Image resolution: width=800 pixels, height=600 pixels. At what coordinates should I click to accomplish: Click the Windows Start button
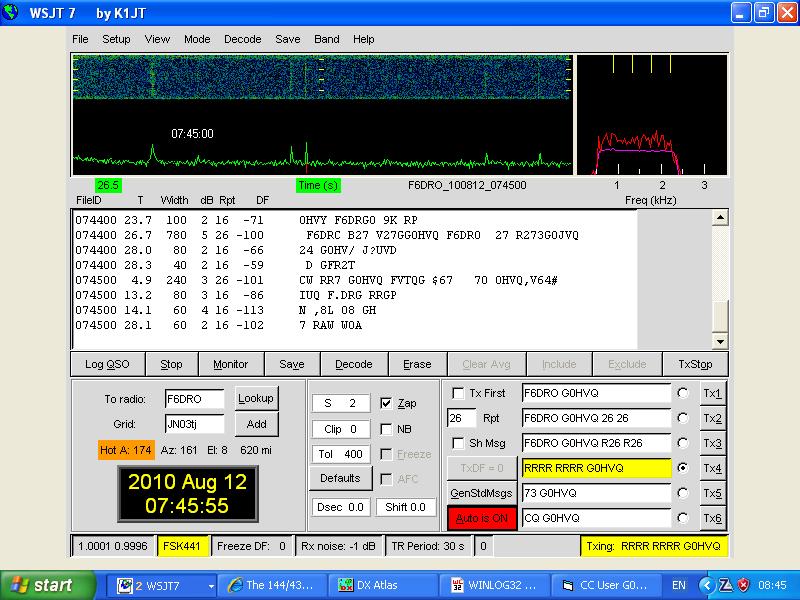pyautogui.click(x=42, y=585)
